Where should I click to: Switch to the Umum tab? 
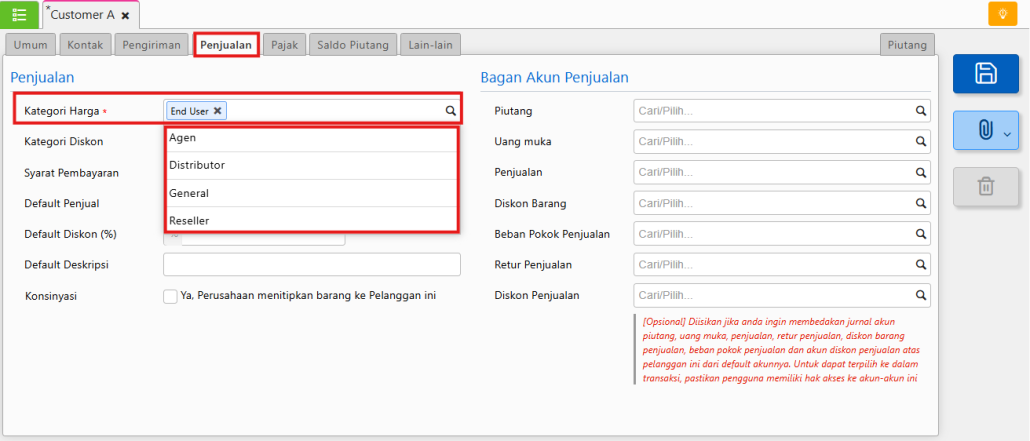[31, 45]
